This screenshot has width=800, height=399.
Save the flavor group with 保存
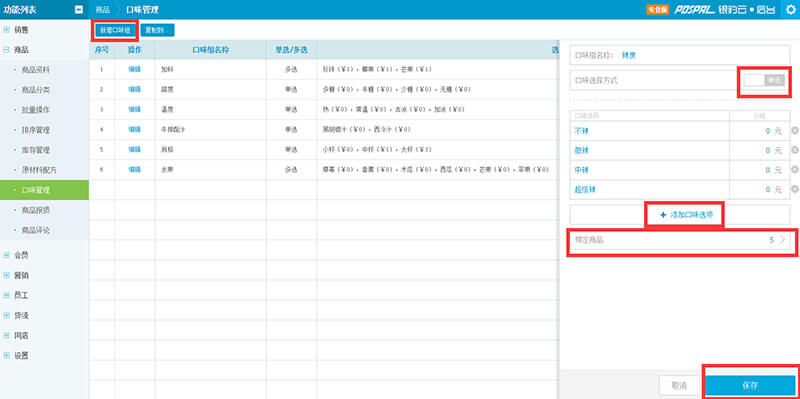click(750, 385)
